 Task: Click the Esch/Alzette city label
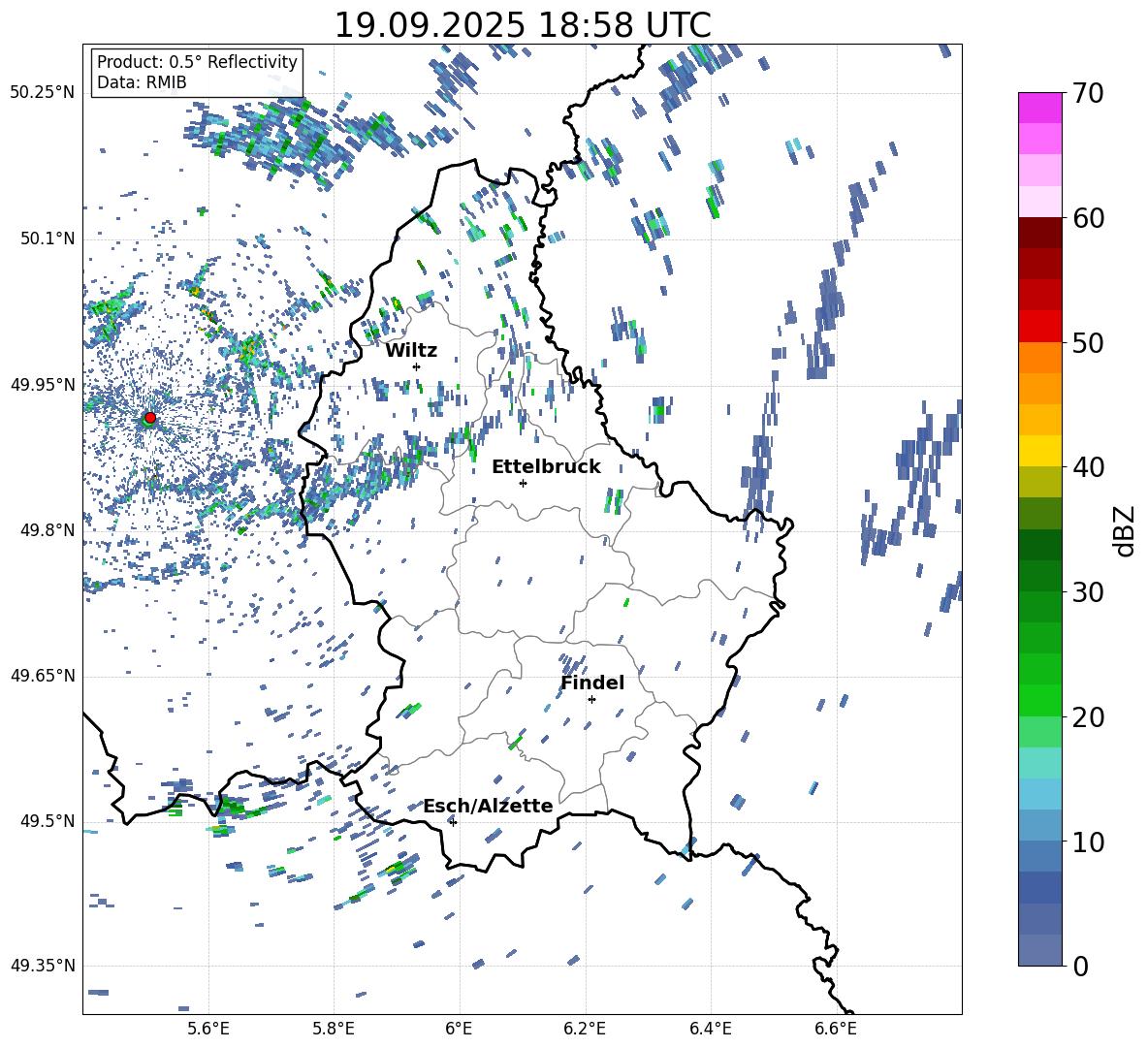[489, 806]
